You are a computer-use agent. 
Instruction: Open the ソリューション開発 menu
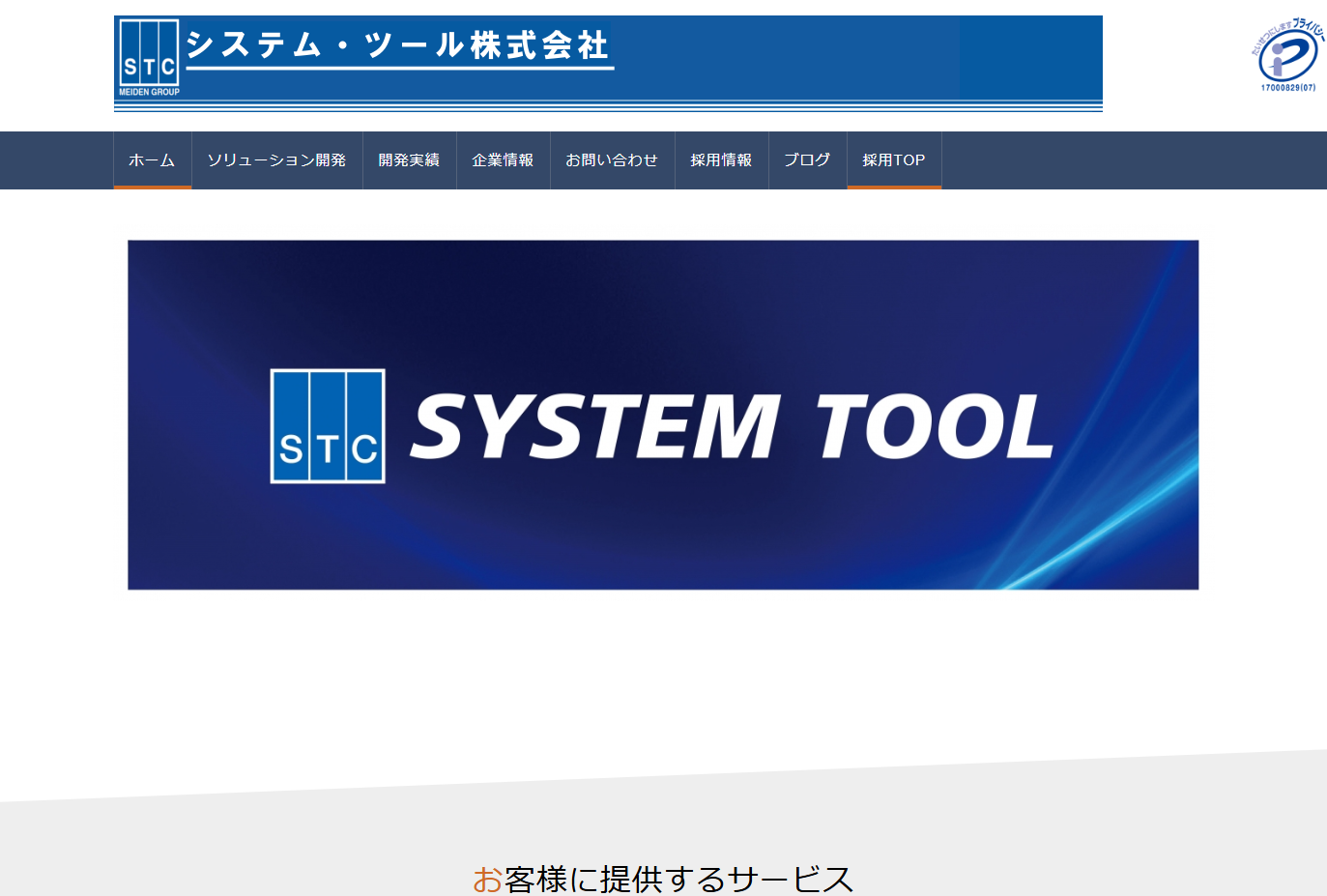277,160
